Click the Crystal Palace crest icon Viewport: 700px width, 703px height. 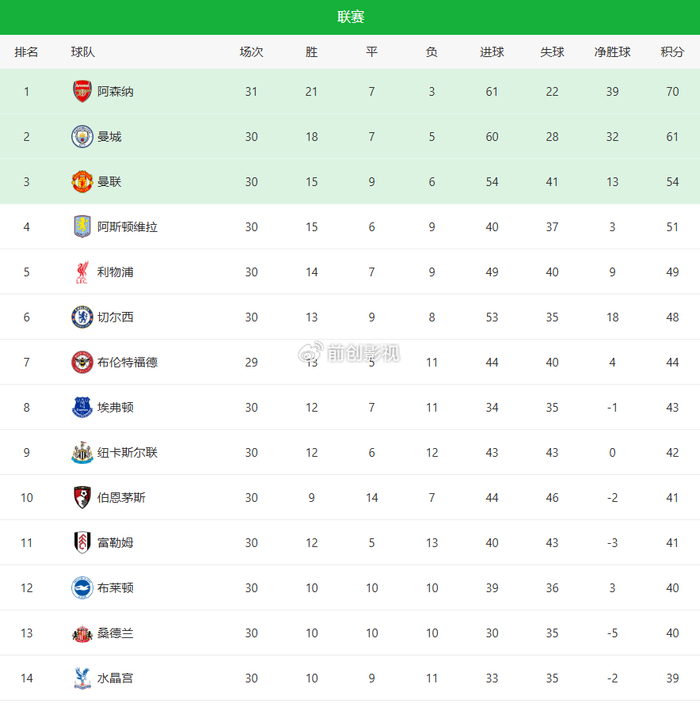pyautogui.click(x=82, y=678)
